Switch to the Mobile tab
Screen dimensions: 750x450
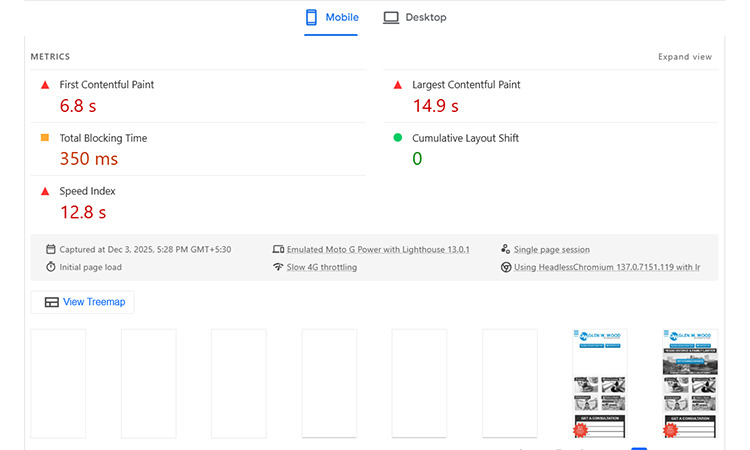tap(332, 18)
